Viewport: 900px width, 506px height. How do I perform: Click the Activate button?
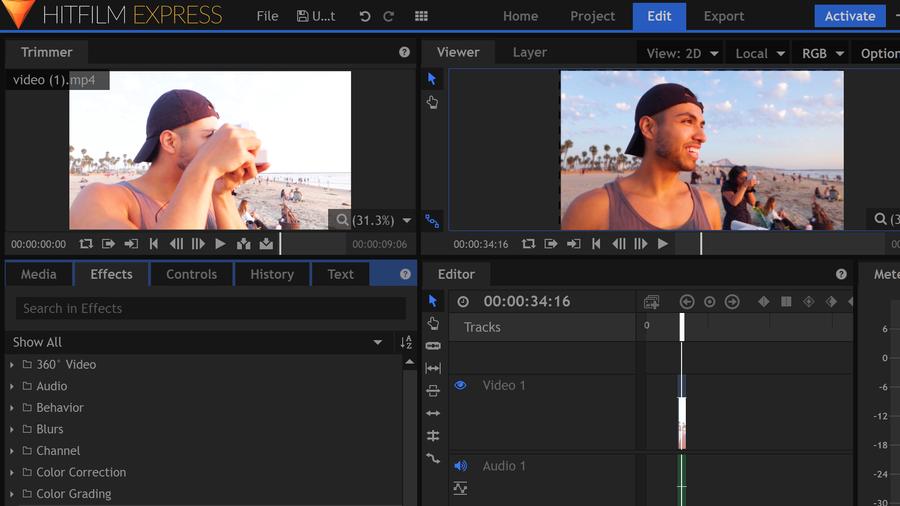pos(850,16)
